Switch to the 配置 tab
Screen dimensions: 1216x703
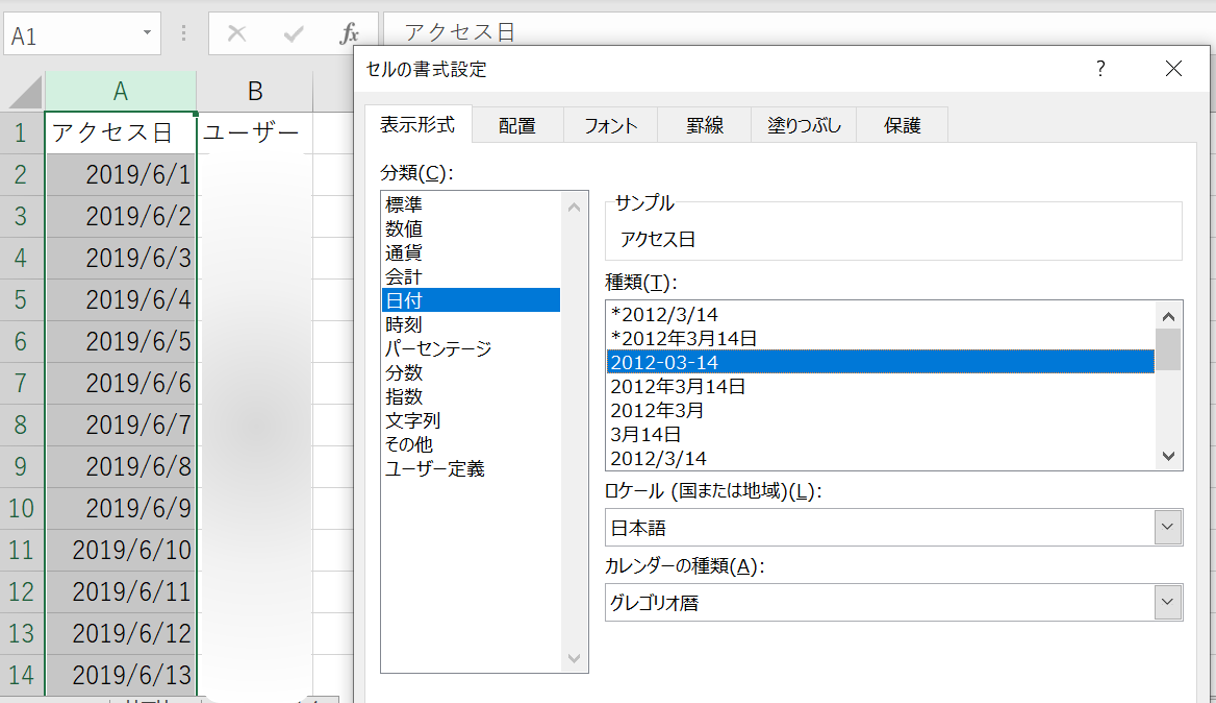(517, 126)
